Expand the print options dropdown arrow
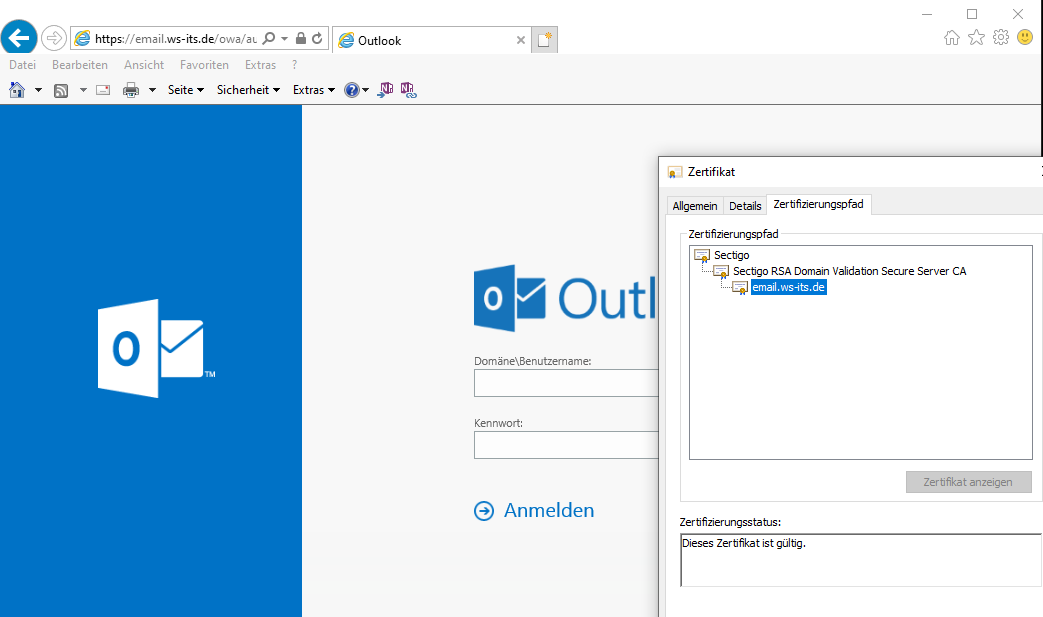The width and height of the screenshot is (1043, 617). point(152,90)
